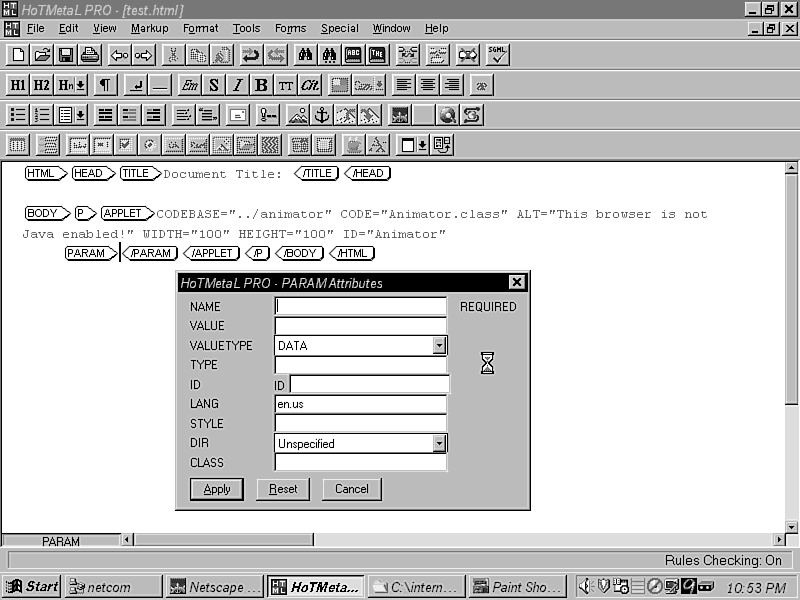
Task: Click into the NAME input field
Action: (x=361, y=306)
